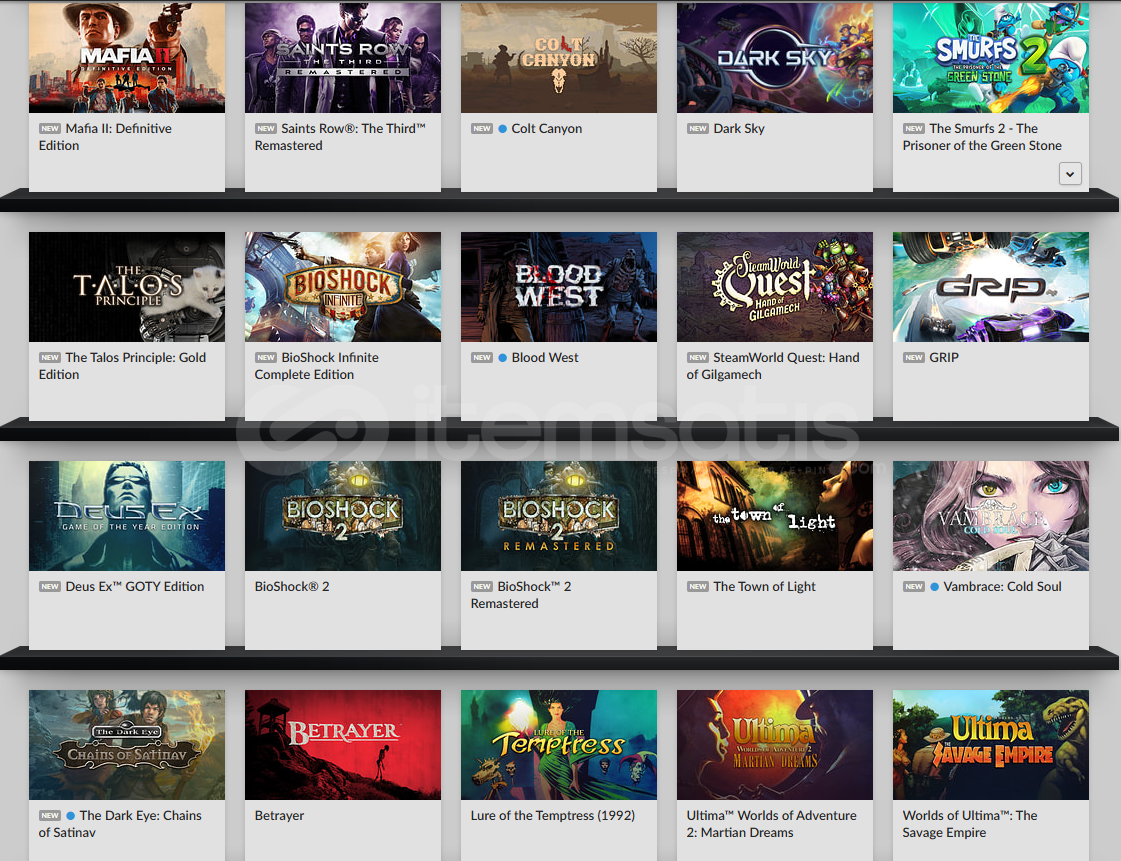Click the "Betrayer" title text

tap(280, 815)
